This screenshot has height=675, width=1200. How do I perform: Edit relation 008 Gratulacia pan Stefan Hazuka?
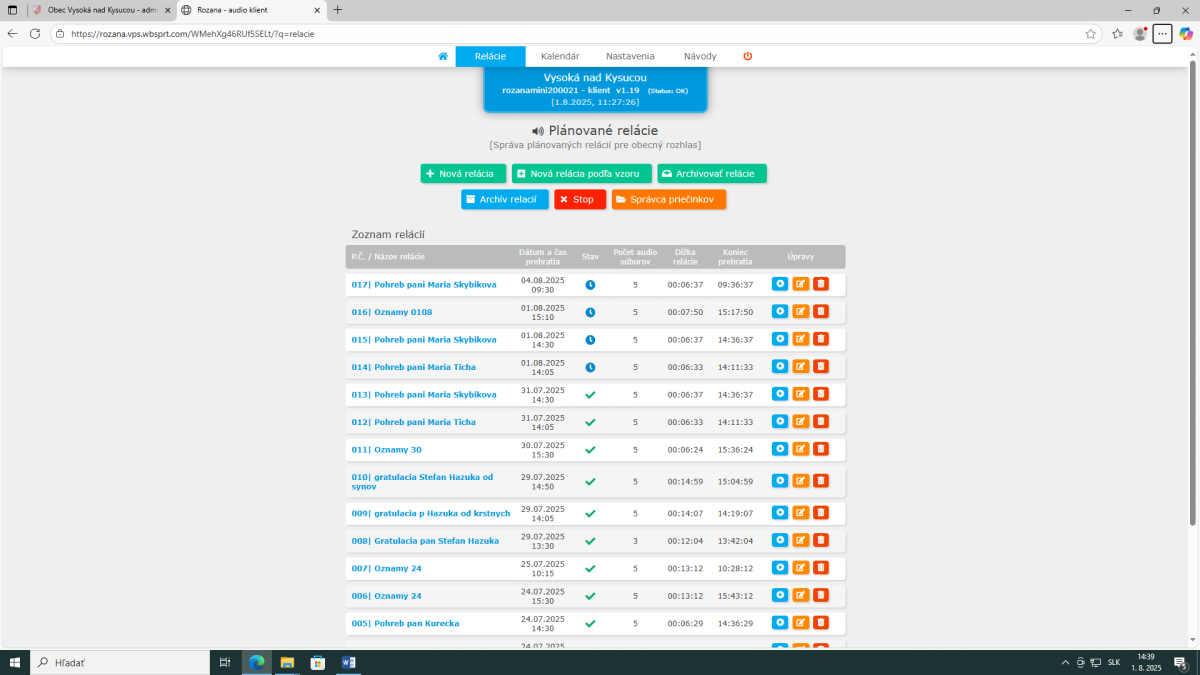(801, 540)
